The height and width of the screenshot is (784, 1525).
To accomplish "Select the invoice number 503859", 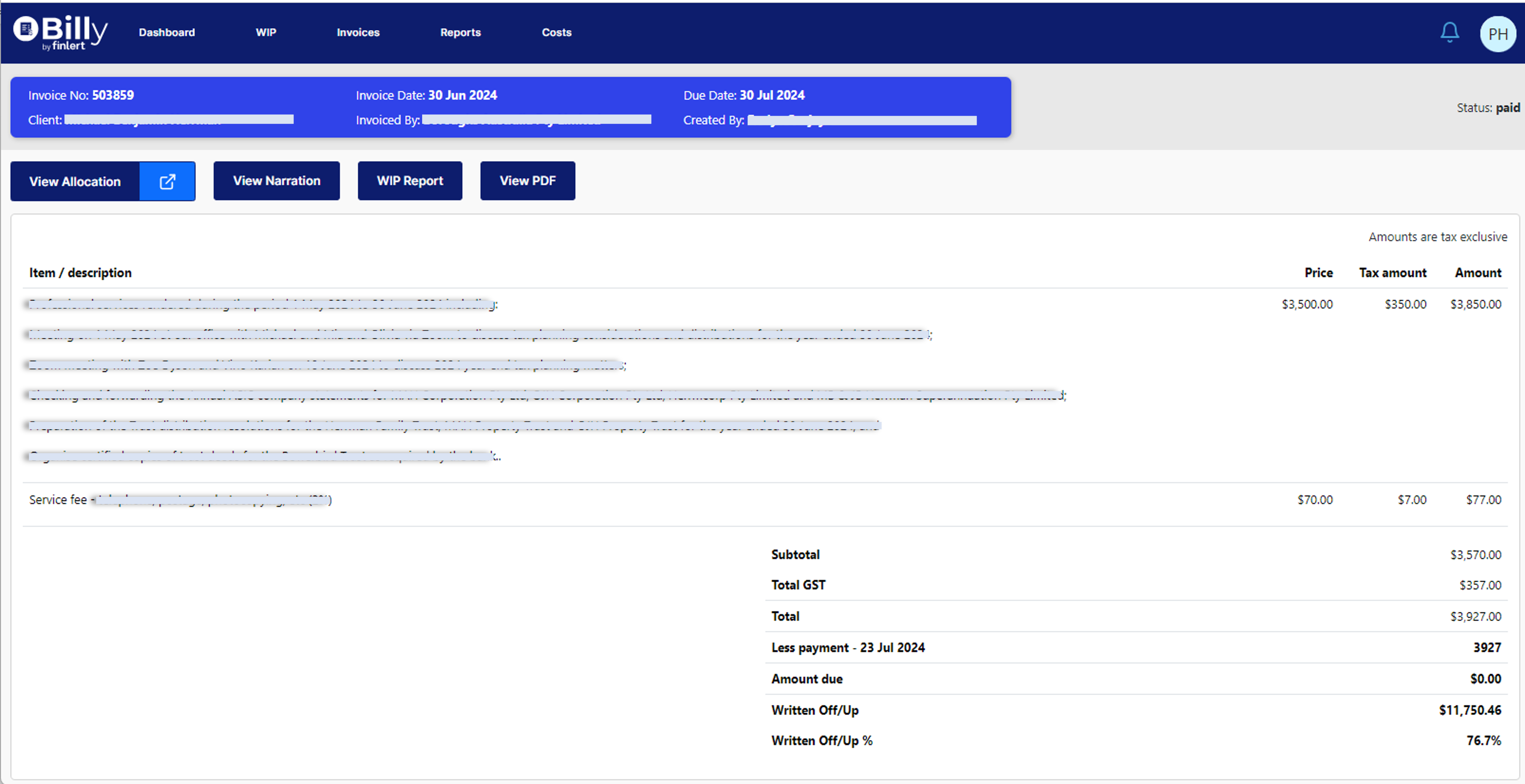I will [x=113, y=95].
